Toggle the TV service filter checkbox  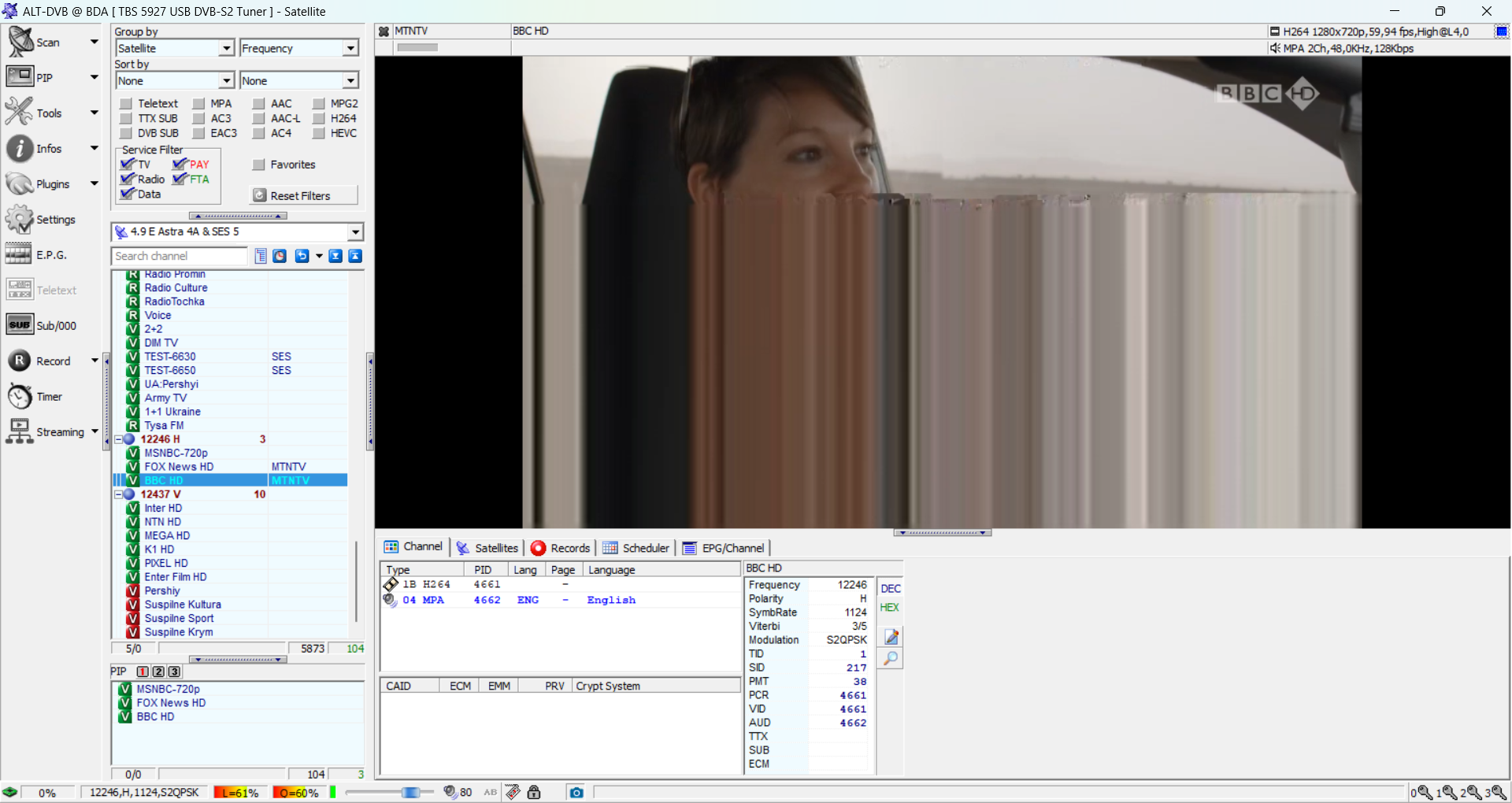coord(127,165)
